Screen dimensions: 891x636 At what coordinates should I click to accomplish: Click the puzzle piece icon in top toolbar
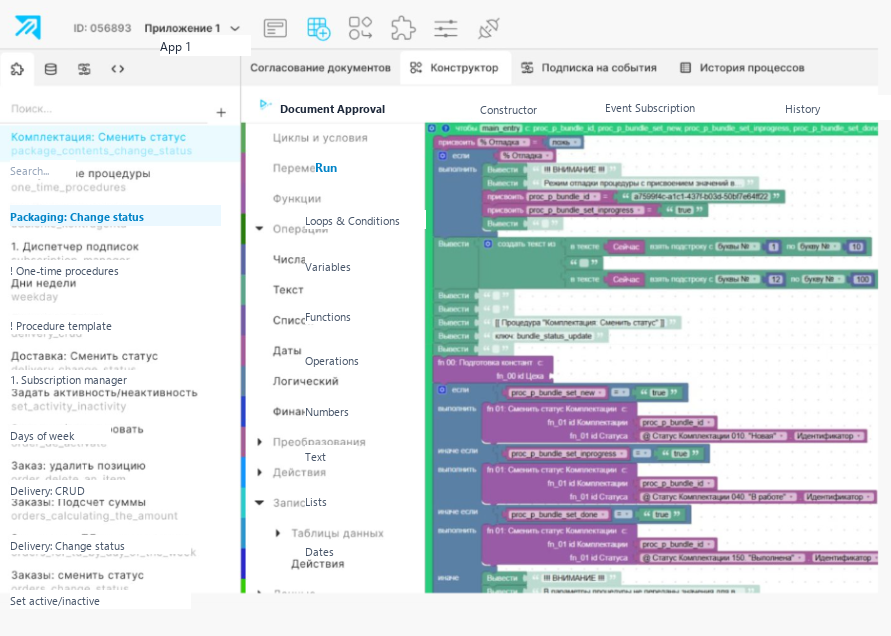click(403, 28)
